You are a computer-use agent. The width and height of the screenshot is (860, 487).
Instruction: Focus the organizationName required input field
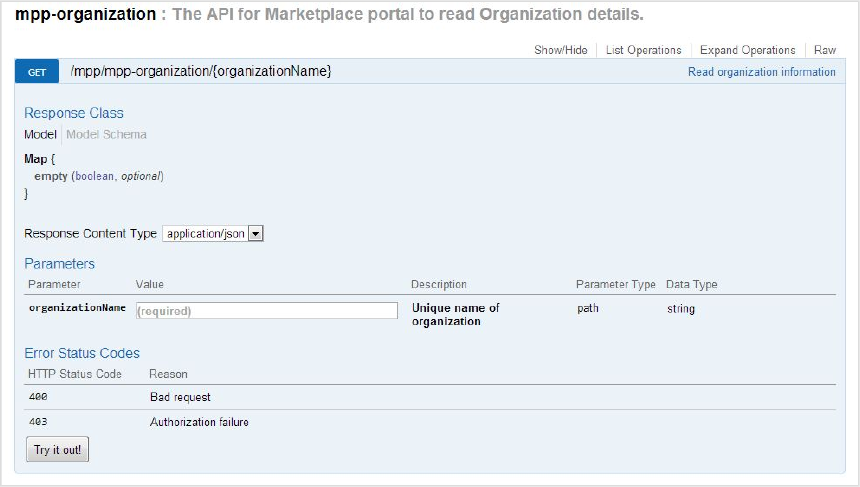[x=267, y=311]
